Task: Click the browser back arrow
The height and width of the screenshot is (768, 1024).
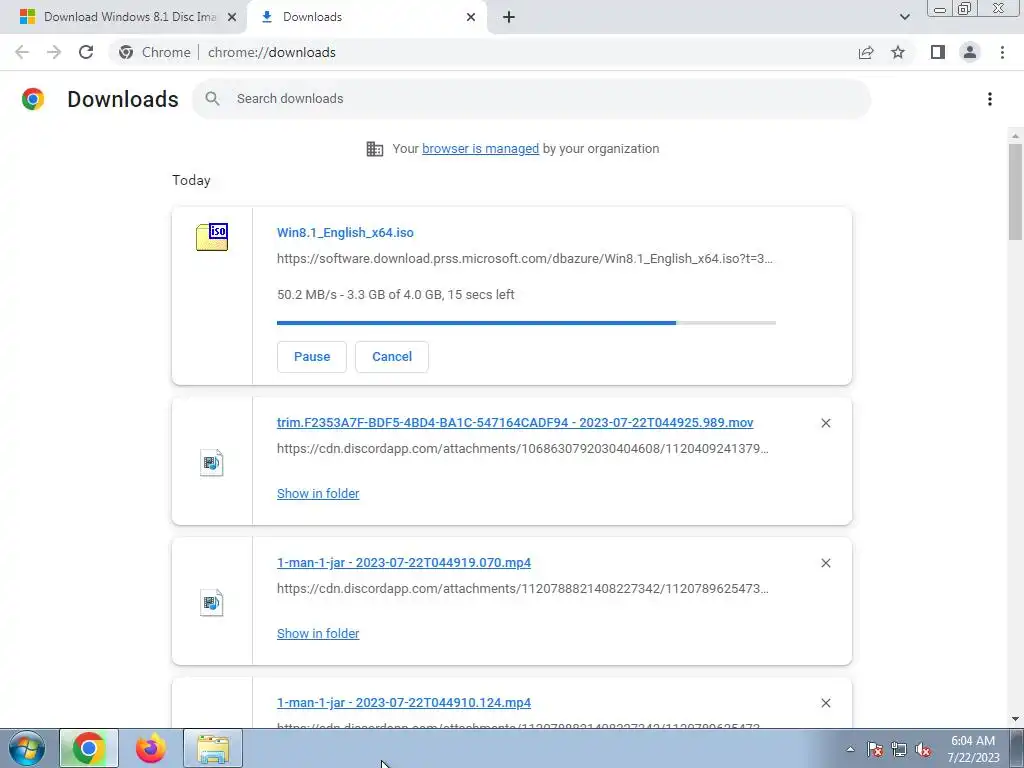Action: pos(22,52)
